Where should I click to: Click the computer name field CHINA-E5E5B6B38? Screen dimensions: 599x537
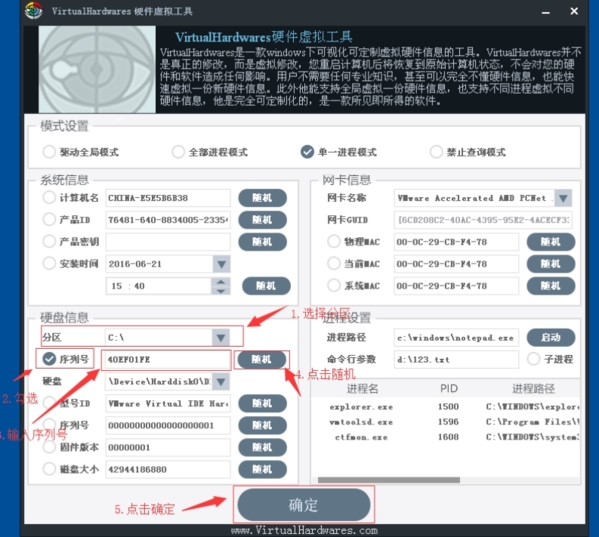(168, 198)
